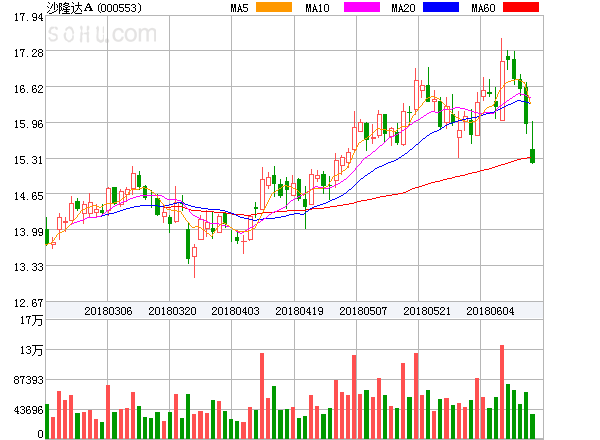Screen dimensions: 600x440
Task: Click the 20180604 date label
Action: tap(490, 311)
